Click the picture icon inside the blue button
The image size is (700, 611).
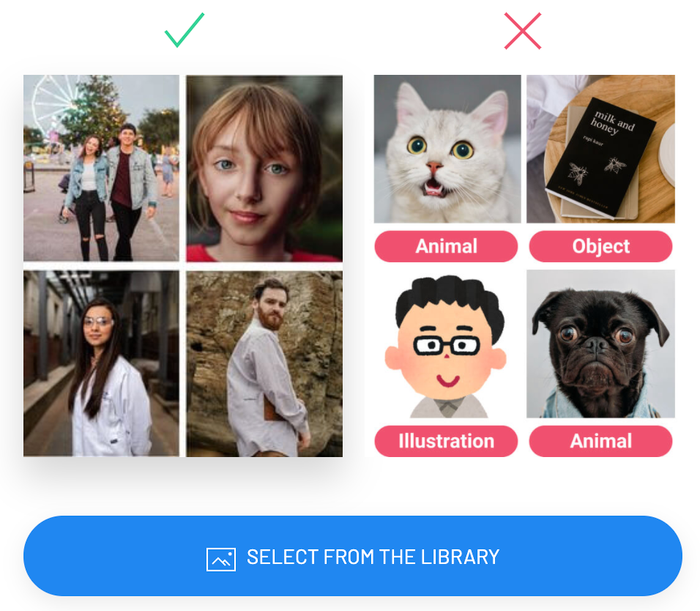[221, 559]
